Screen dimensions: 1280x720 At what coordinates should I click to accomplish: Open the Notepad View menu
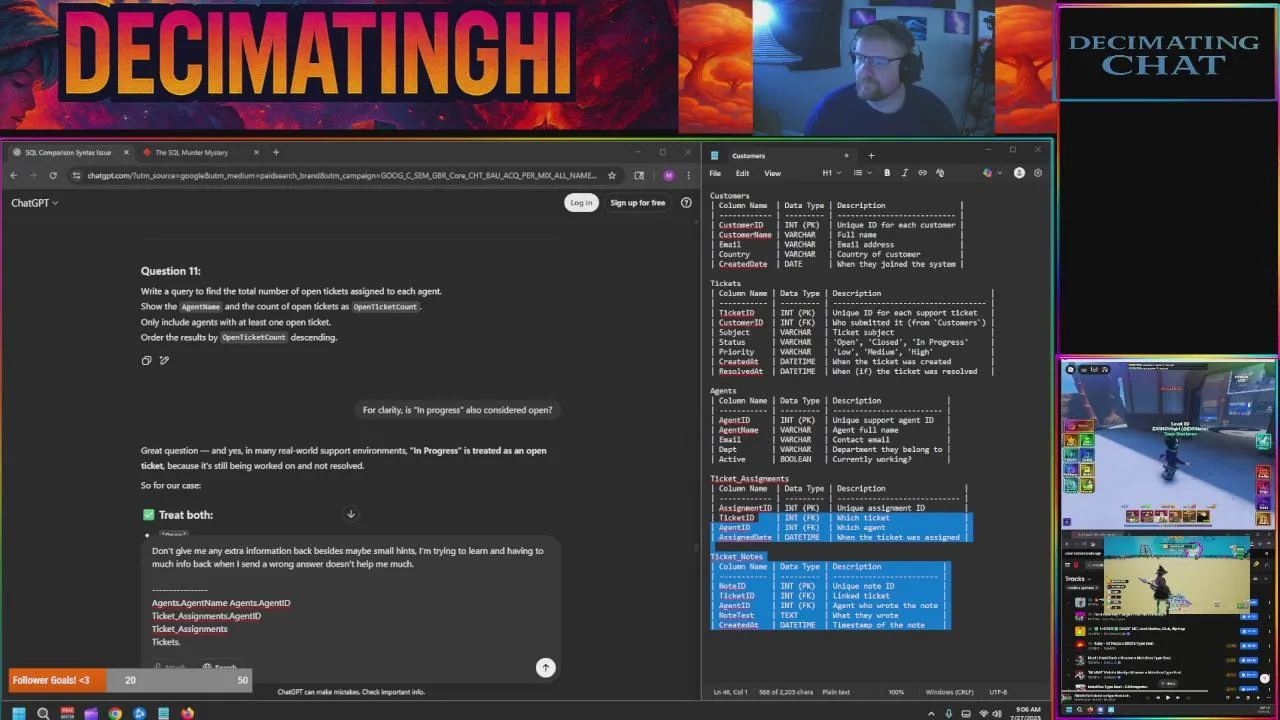tap(773, 173)
